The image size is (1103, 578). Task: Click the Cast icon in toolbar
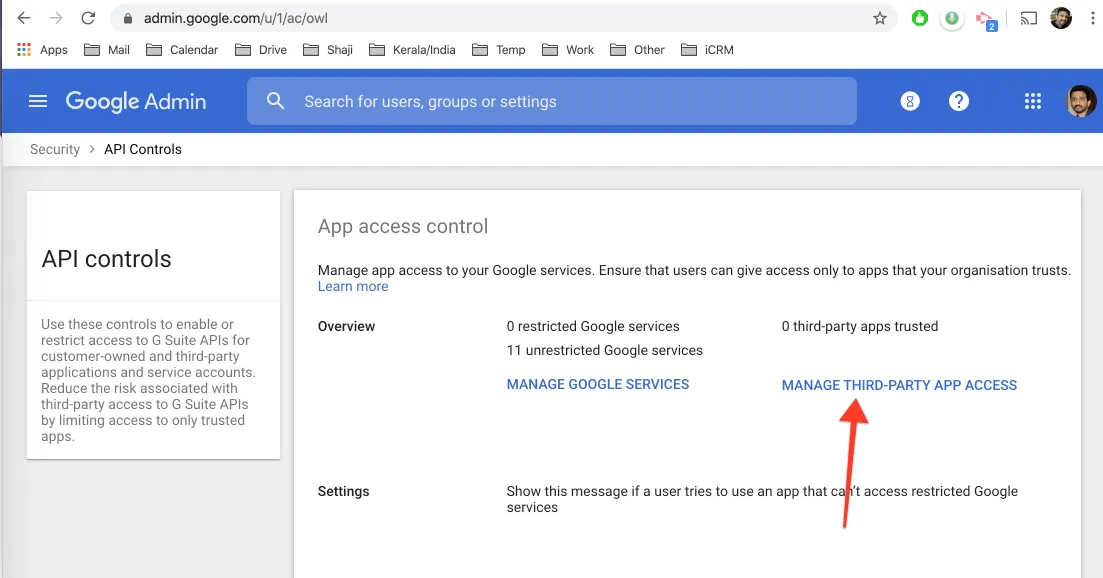tap(1028, 18)
